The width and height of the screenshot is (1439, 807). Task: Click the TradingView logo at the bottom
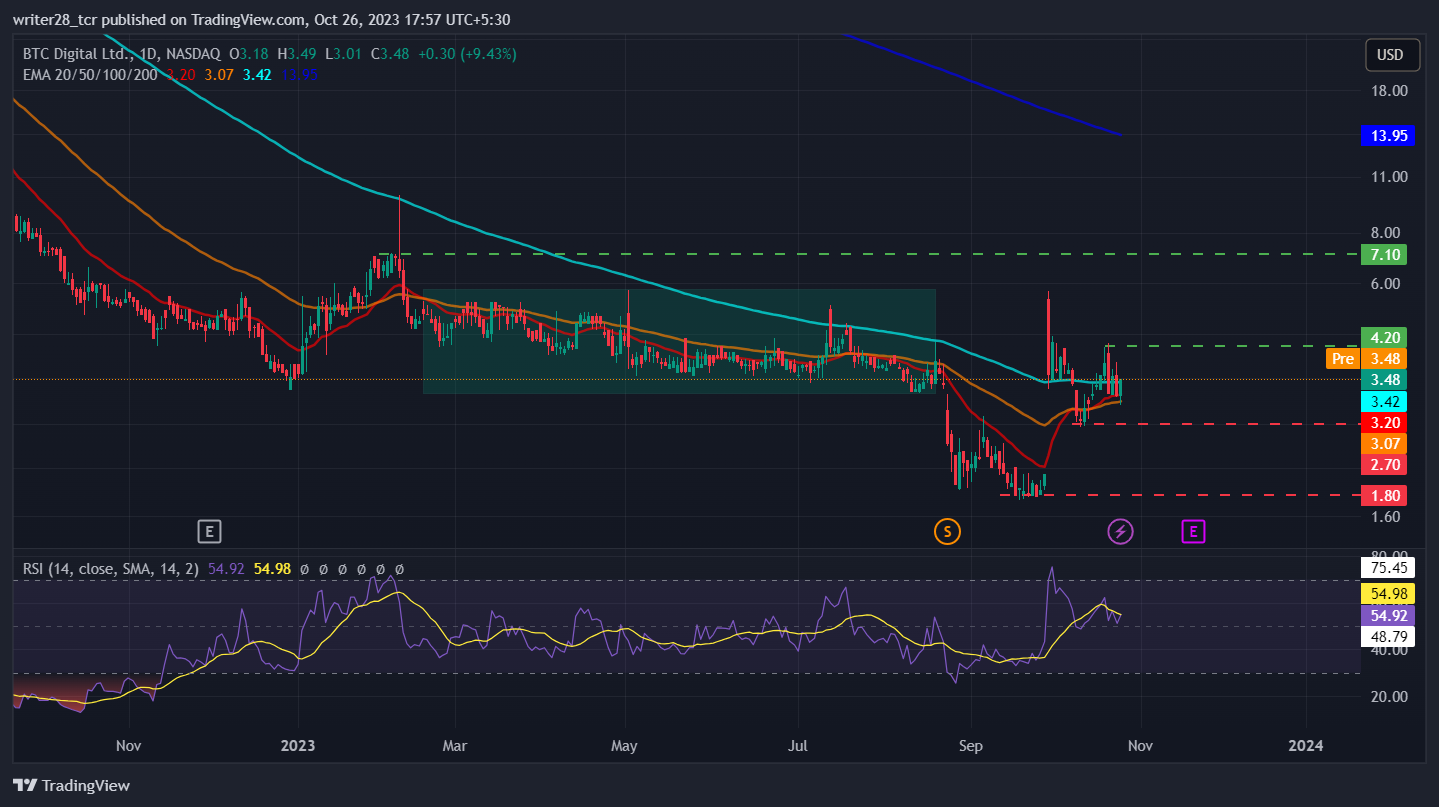click(71, 785)
